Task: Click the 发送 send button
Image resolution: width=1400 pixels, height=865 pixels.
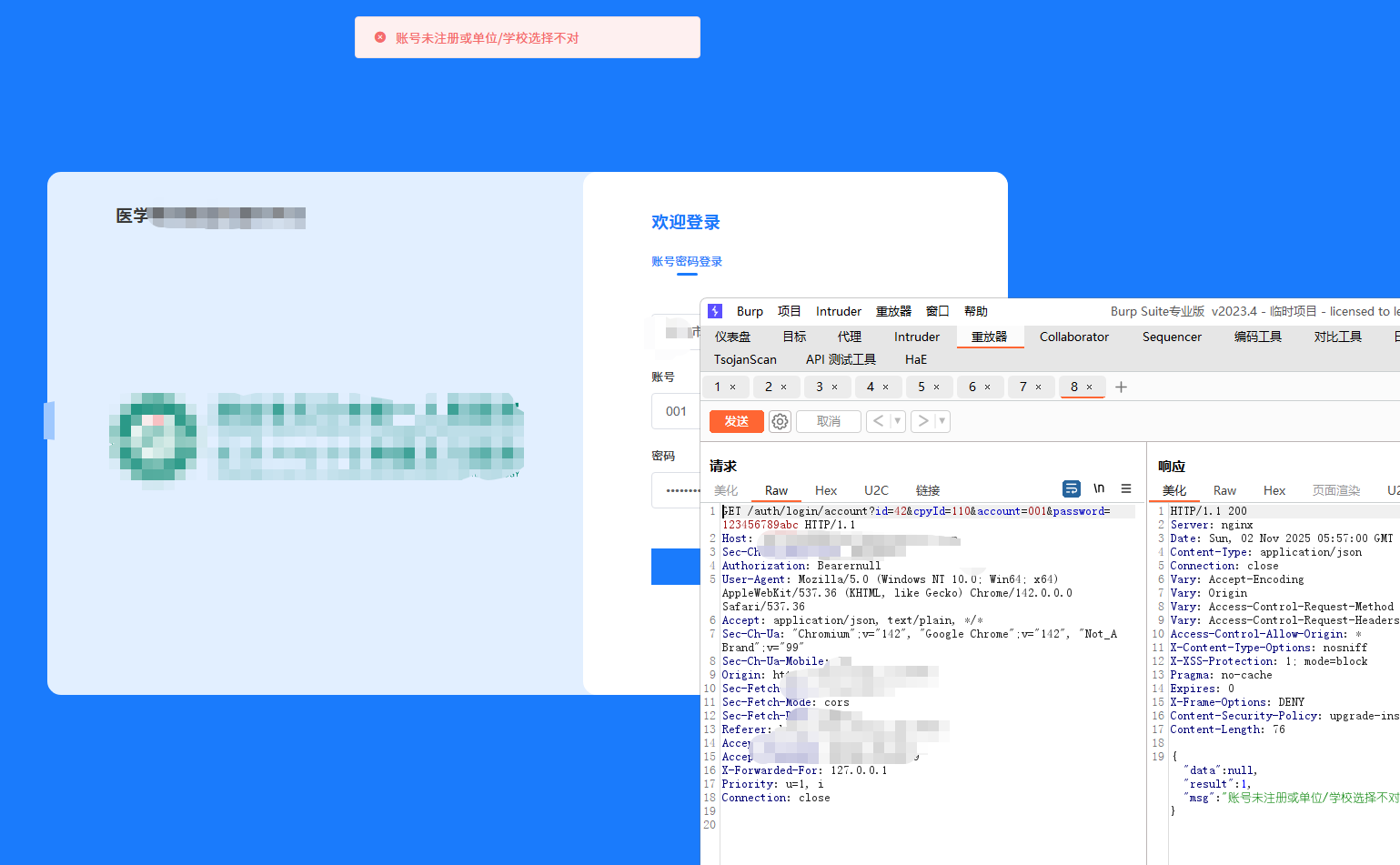Action: [737, 421]
